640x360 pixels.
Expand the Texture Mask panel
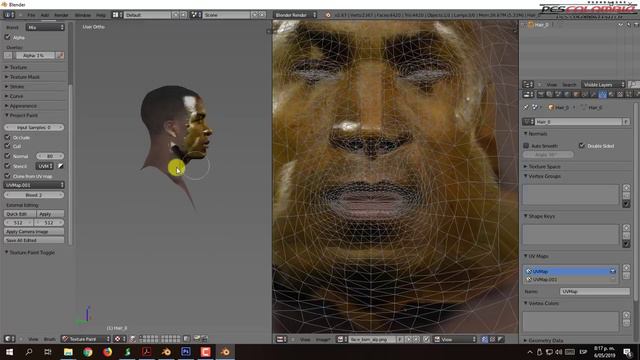point(24,77)
